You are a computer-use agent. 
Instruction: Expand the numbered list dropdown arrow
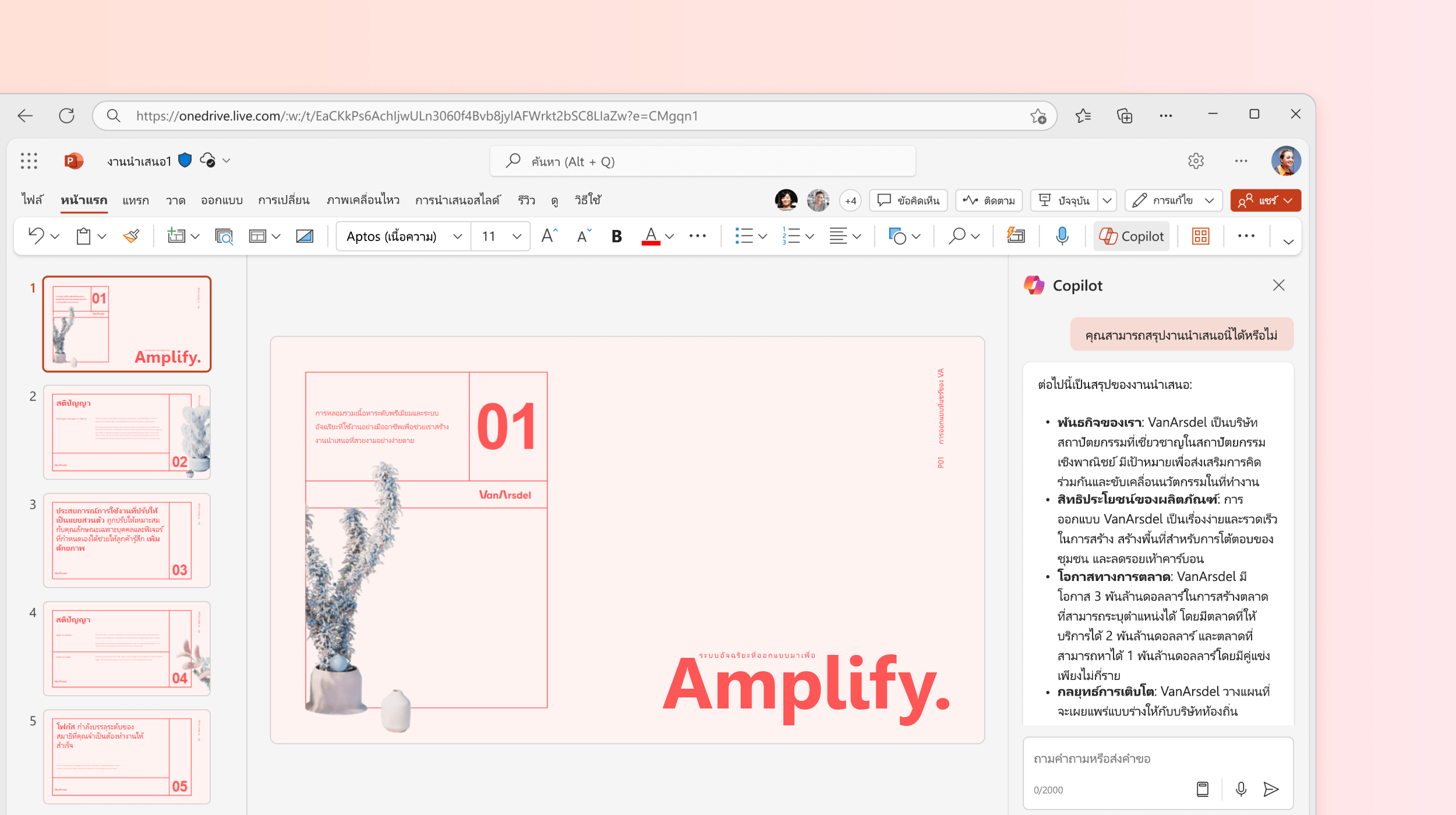tap(810, 236)
